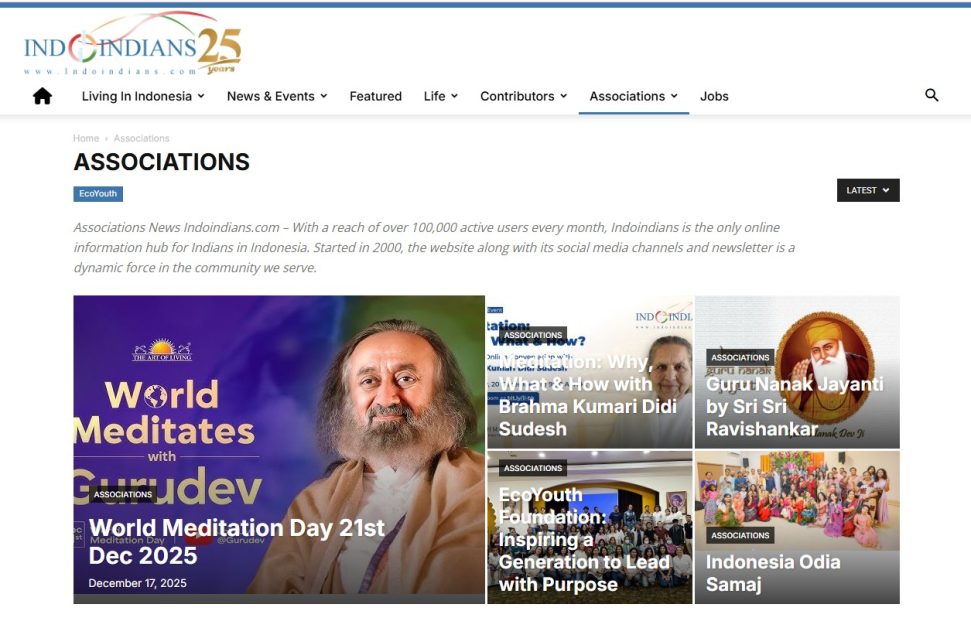This screenshot has width=971, height=628.
Task: Expand the Contributors menu
Action: [x=523, y=96]
